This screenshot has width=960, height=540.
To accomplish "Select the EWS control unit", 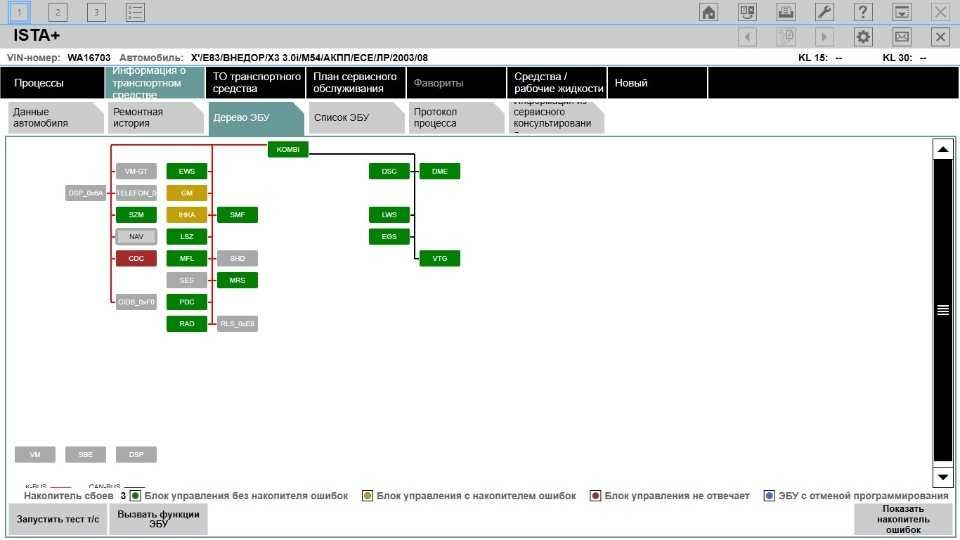I will tap(187, 171).
